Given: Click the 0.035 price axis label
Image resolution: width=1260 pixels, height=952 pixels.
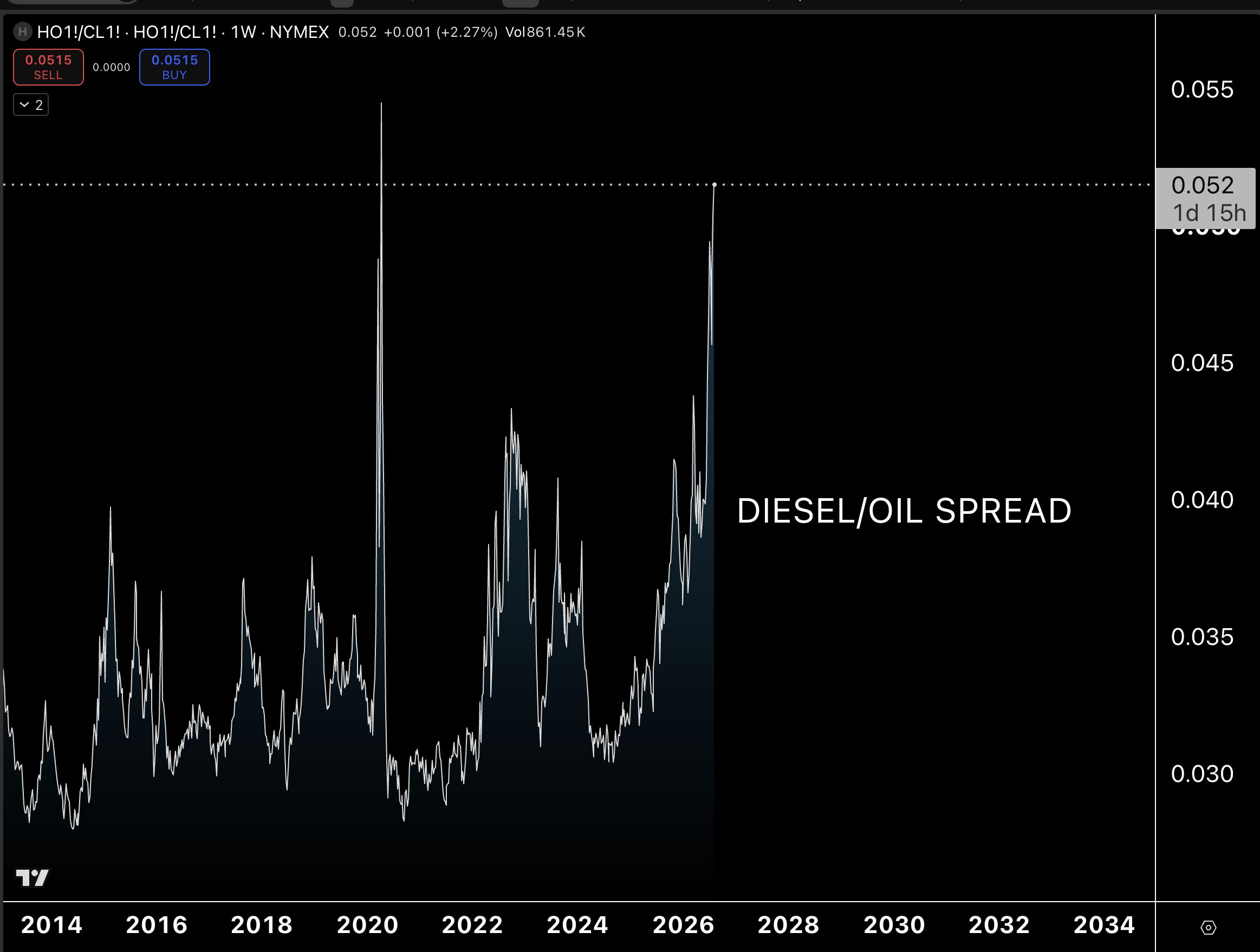Looking at the screenshot, I should tap(1202, 637).
